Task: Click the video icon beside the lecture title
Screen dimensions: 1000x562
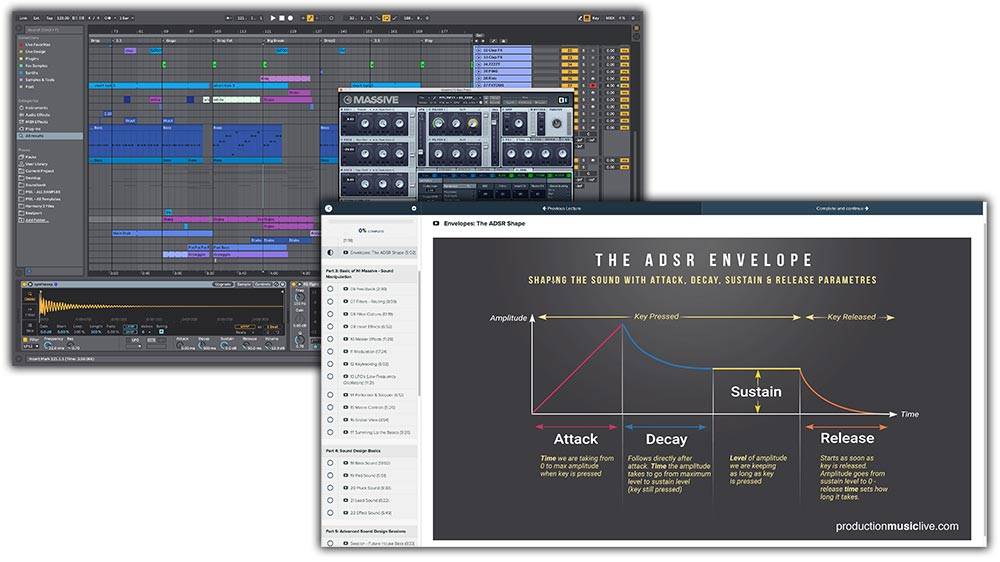Action: click(436, 223)
